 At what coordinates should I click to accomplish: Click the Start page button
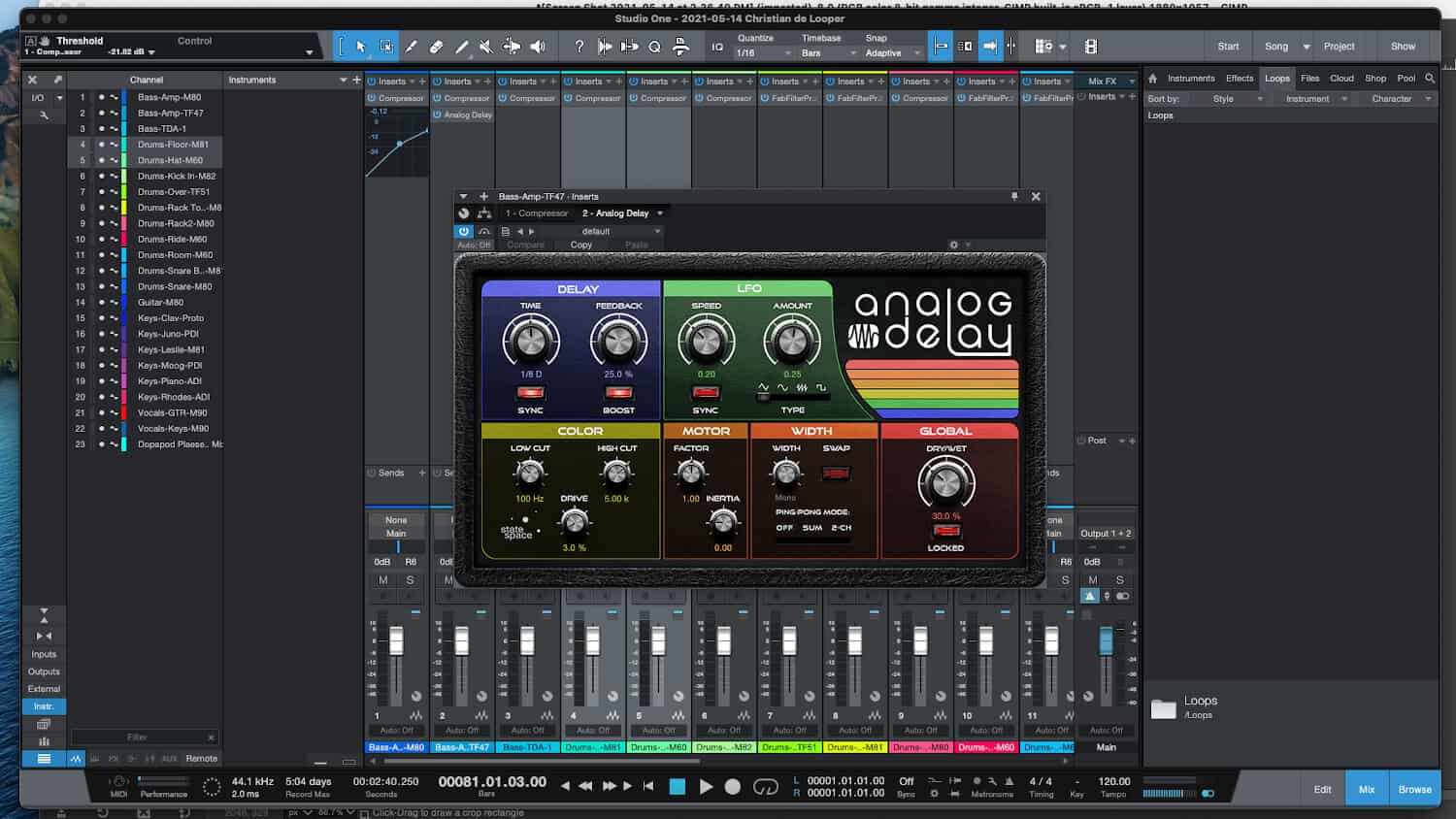tap(1228, 47)
